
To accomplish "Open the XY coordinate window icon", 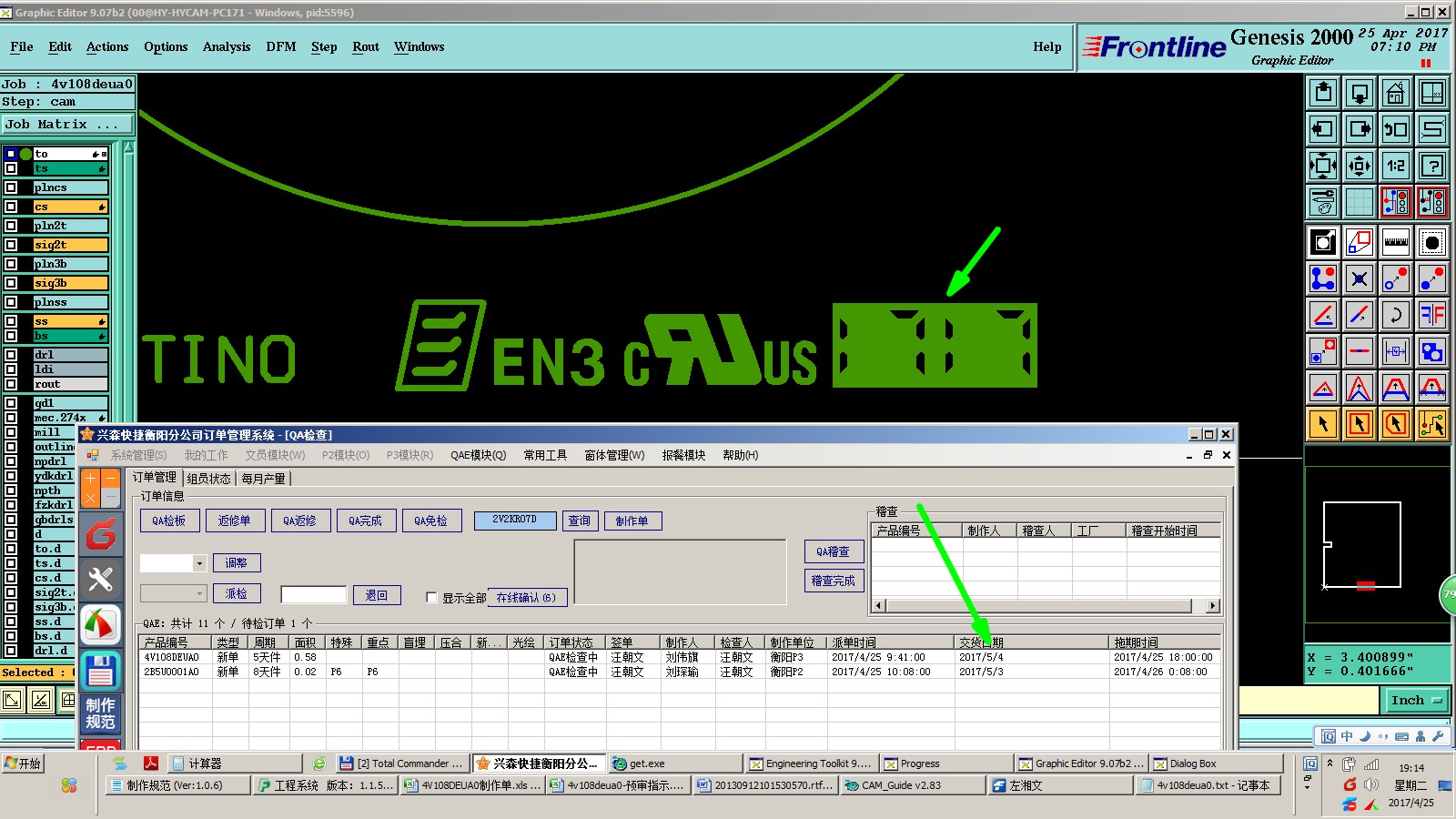I will (1432, 93).
